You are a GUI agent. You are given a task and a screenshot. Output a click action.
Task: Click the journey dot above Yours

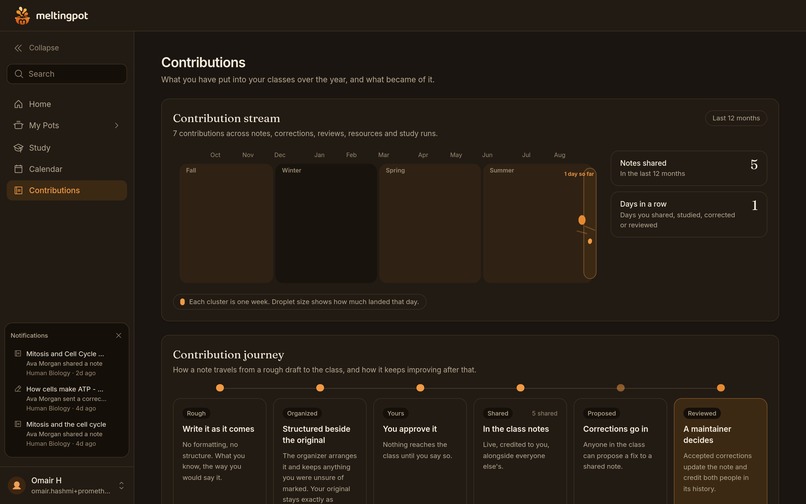coord(420,388)
